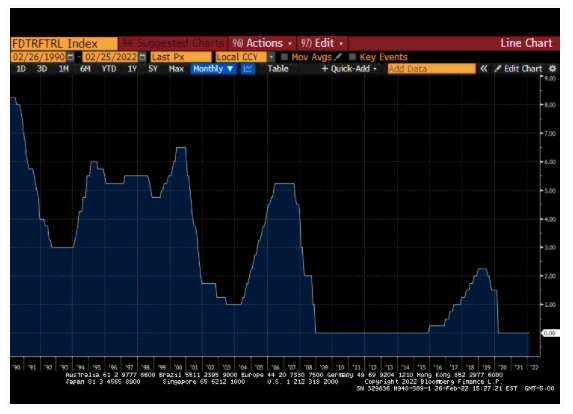573x414 pixels.
Task: Select the 5Y time range
Action: (153, 69)
